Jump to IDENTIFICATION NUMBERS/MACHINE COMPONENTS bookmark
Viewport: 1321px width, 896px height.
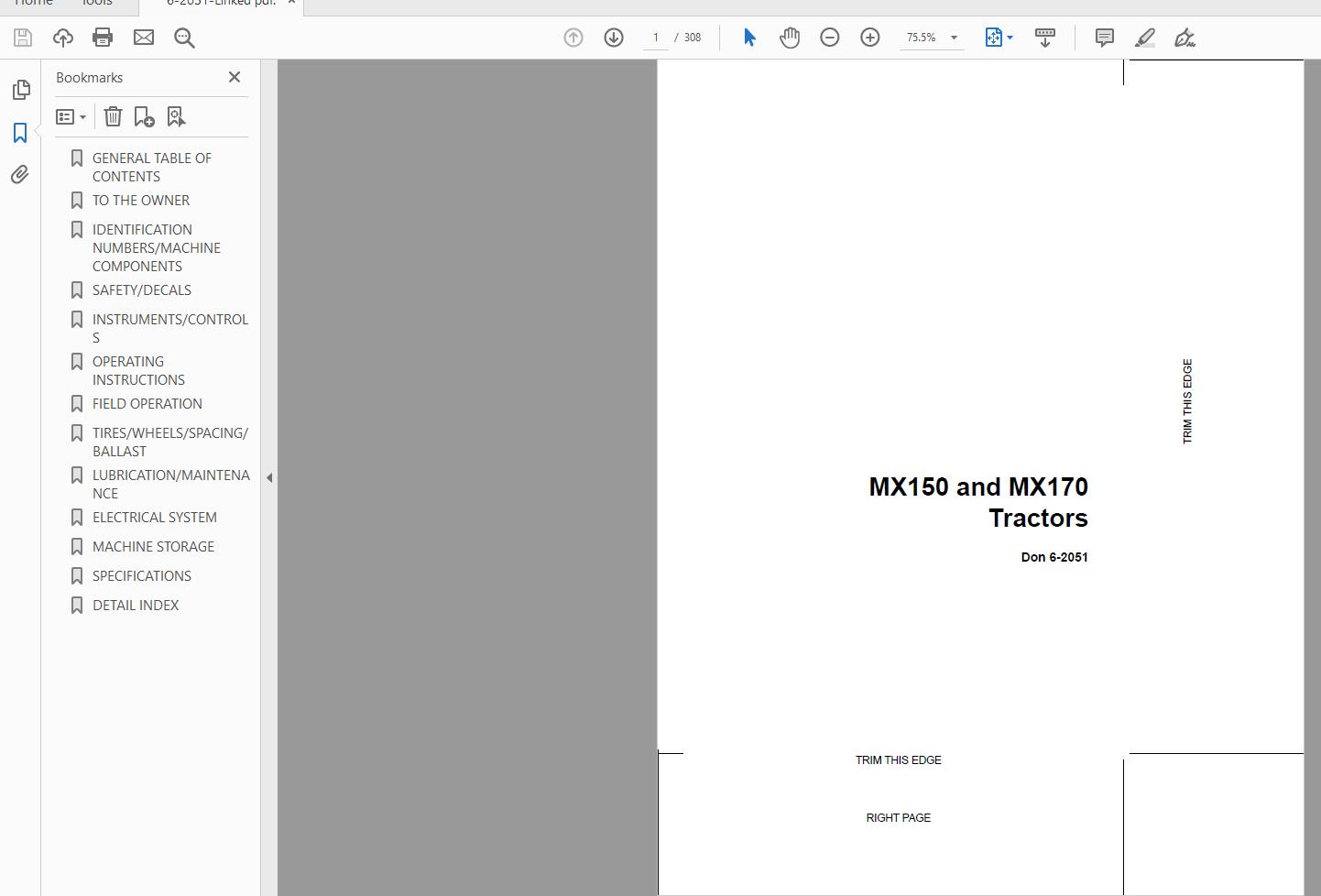(x=156, y=247)
